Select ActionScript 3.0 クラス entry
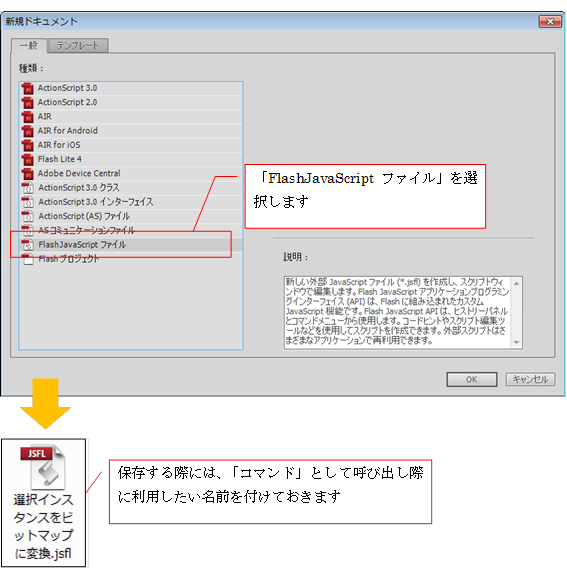The width and height of the screenshot is (567, 576). (x=131, y=188)
